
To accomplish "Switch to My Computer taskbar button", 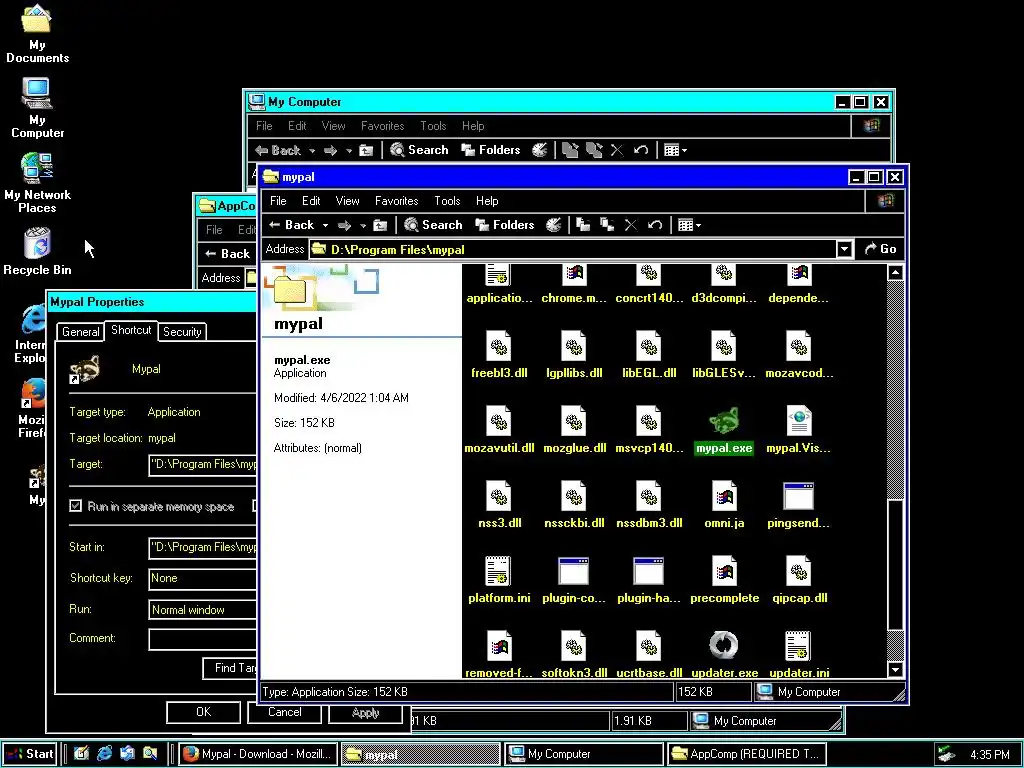I will pyautogui.click(x=583, y=754).
